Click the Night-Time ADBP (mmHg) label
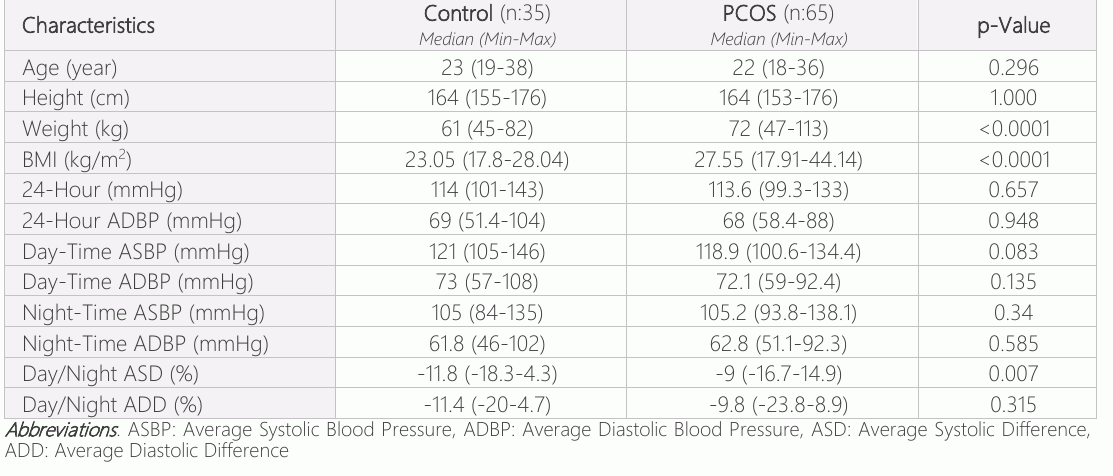 coord(146,344)
